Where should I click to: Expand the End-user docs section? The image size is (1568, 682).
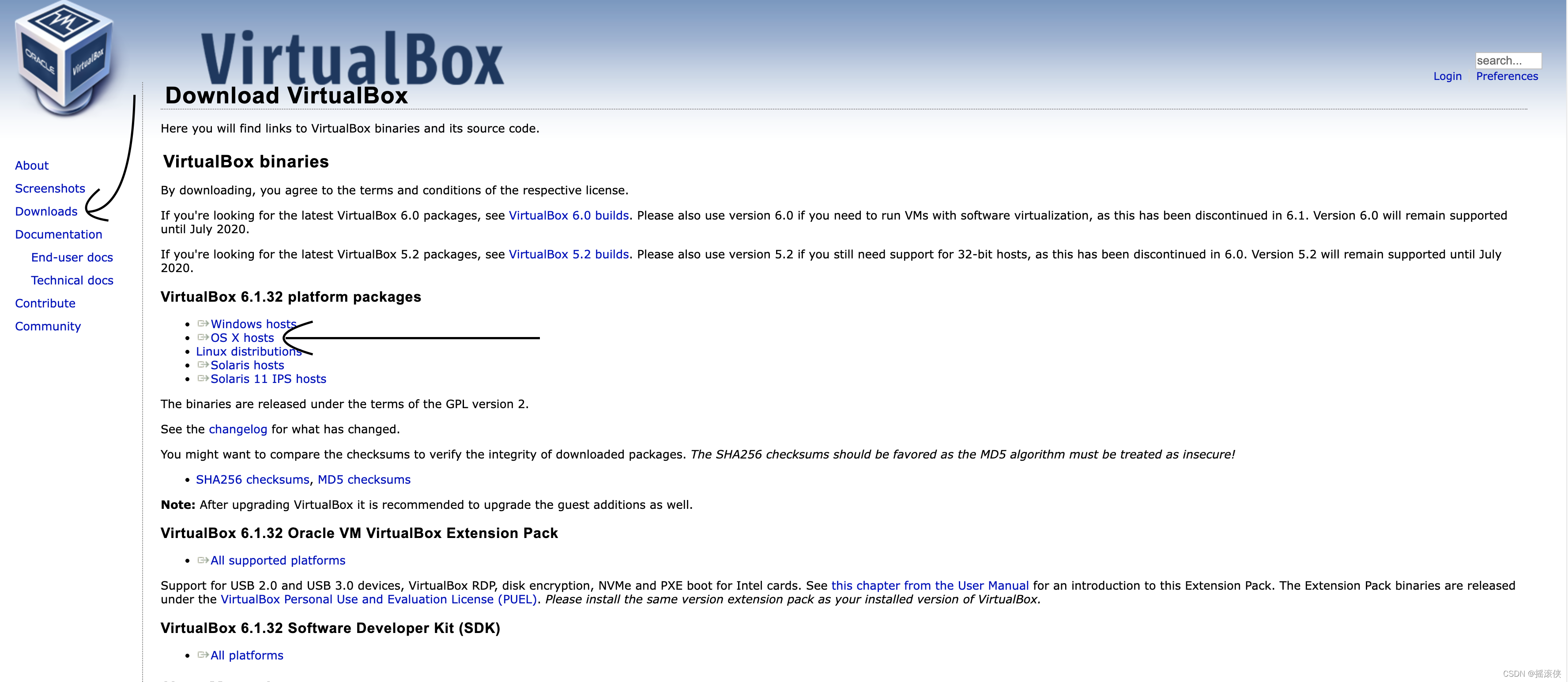tap(71, 257)
